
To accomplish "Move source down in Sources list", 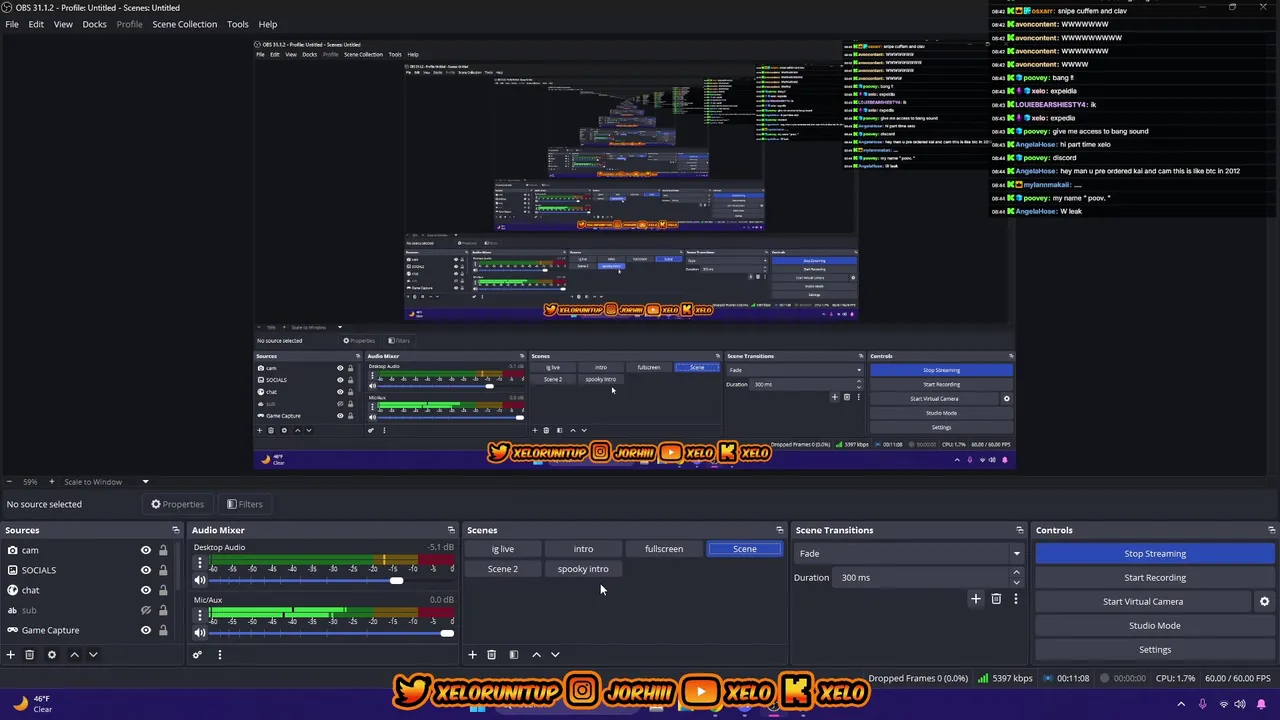I will coord(93,655).
